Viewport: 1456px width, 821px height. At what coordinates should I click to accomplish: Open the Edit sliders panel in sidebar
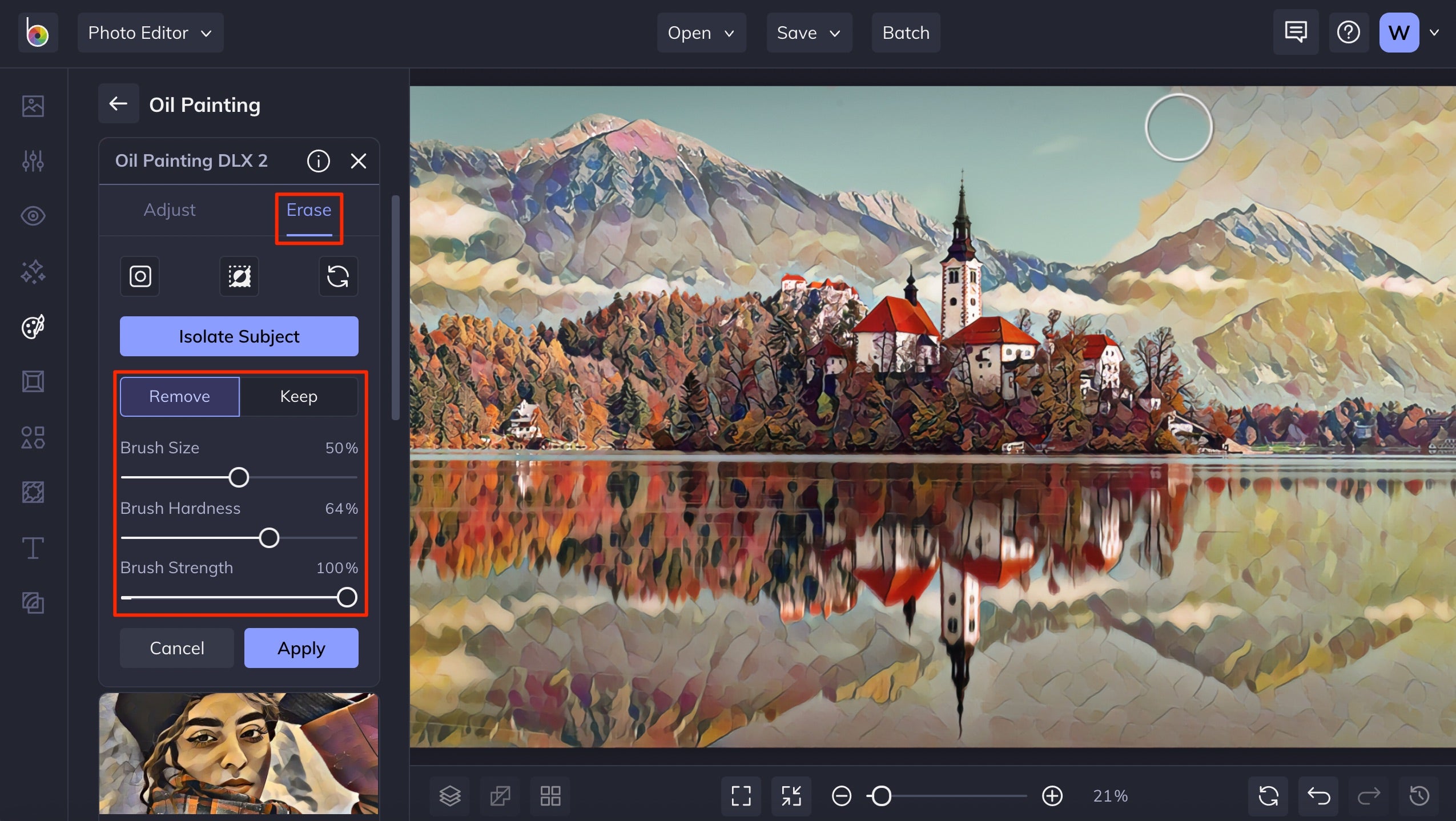coord(33,161)
